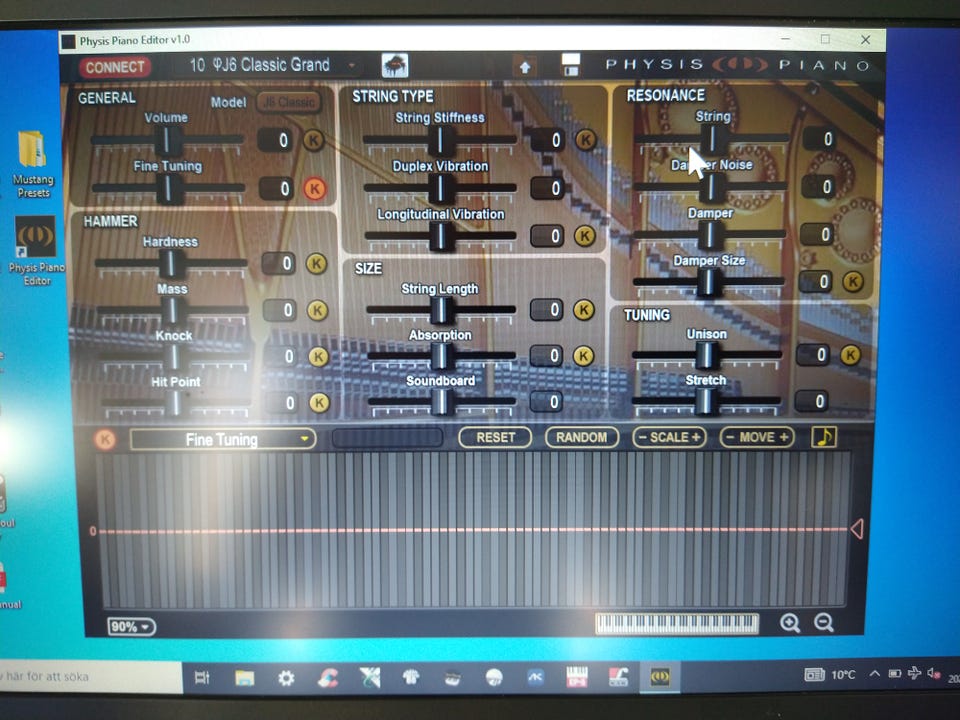Click the red CONNECT button
This screenshot has height=720, width=960.
point(114,67)
